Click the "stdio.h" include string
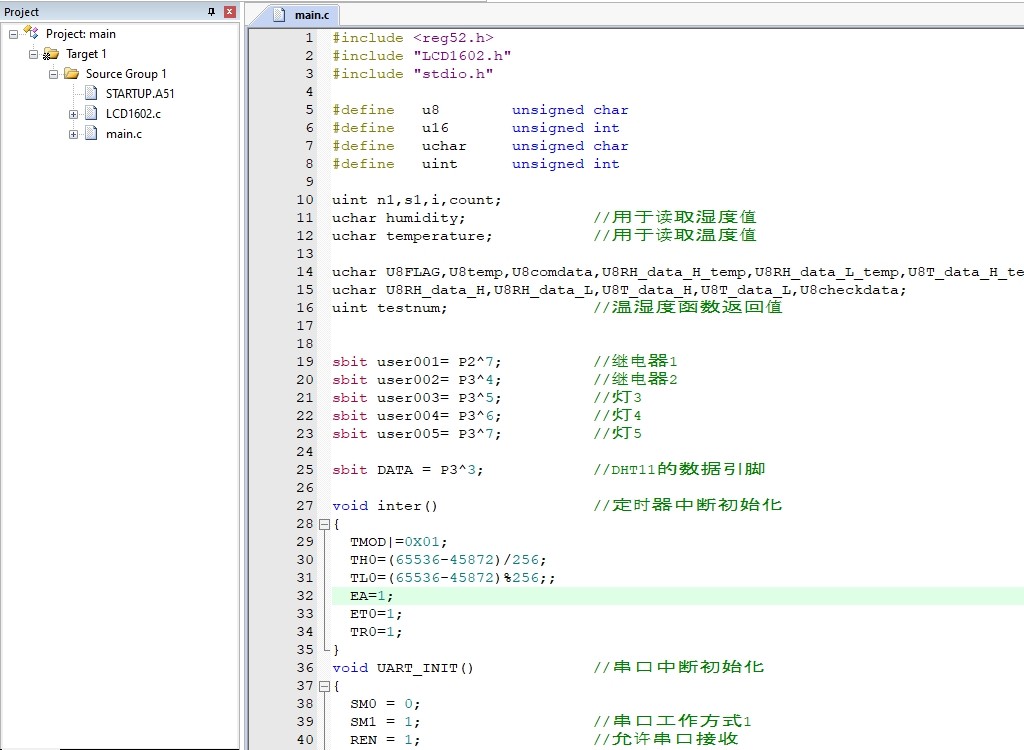The image size is (1024, 750). 453,74
